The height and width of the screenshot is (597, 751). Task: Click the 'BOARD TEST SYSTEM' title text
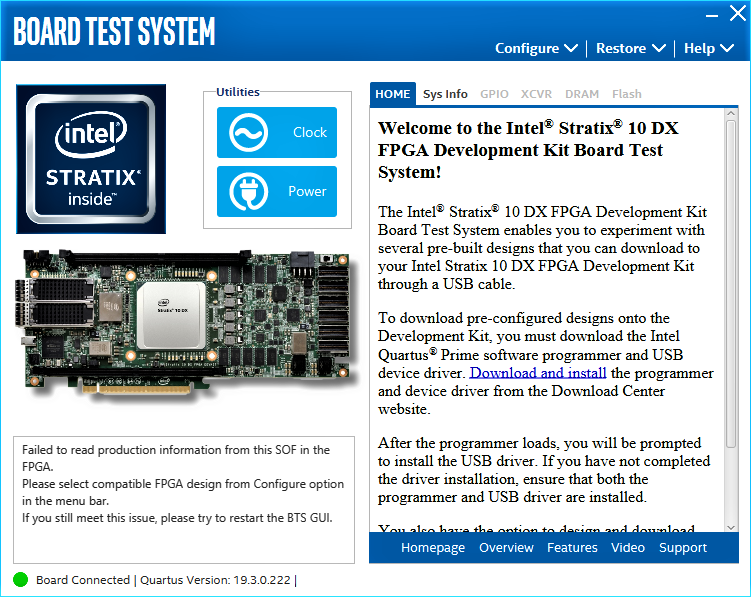click(x=114, y=32)
